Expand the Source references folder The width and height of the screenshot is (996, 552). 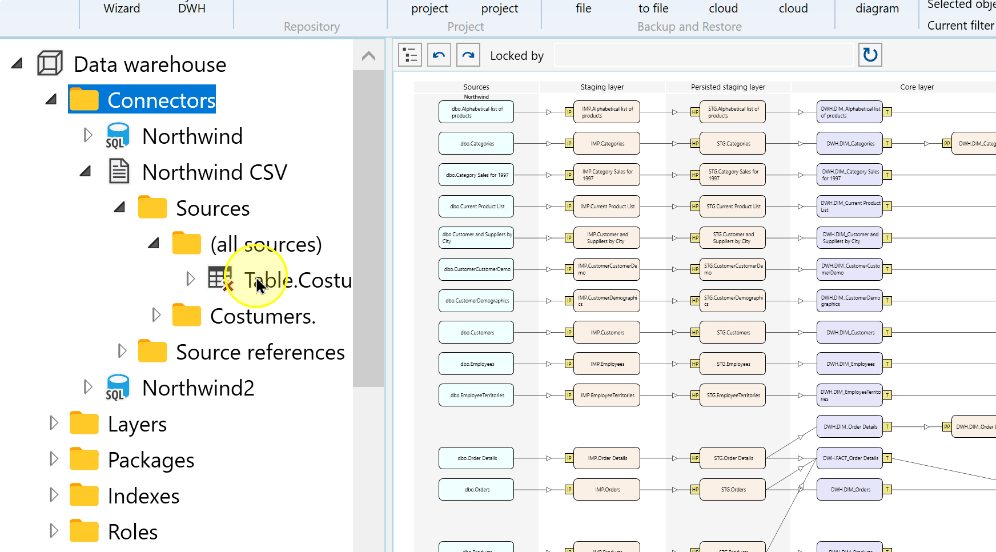(122, 351)
